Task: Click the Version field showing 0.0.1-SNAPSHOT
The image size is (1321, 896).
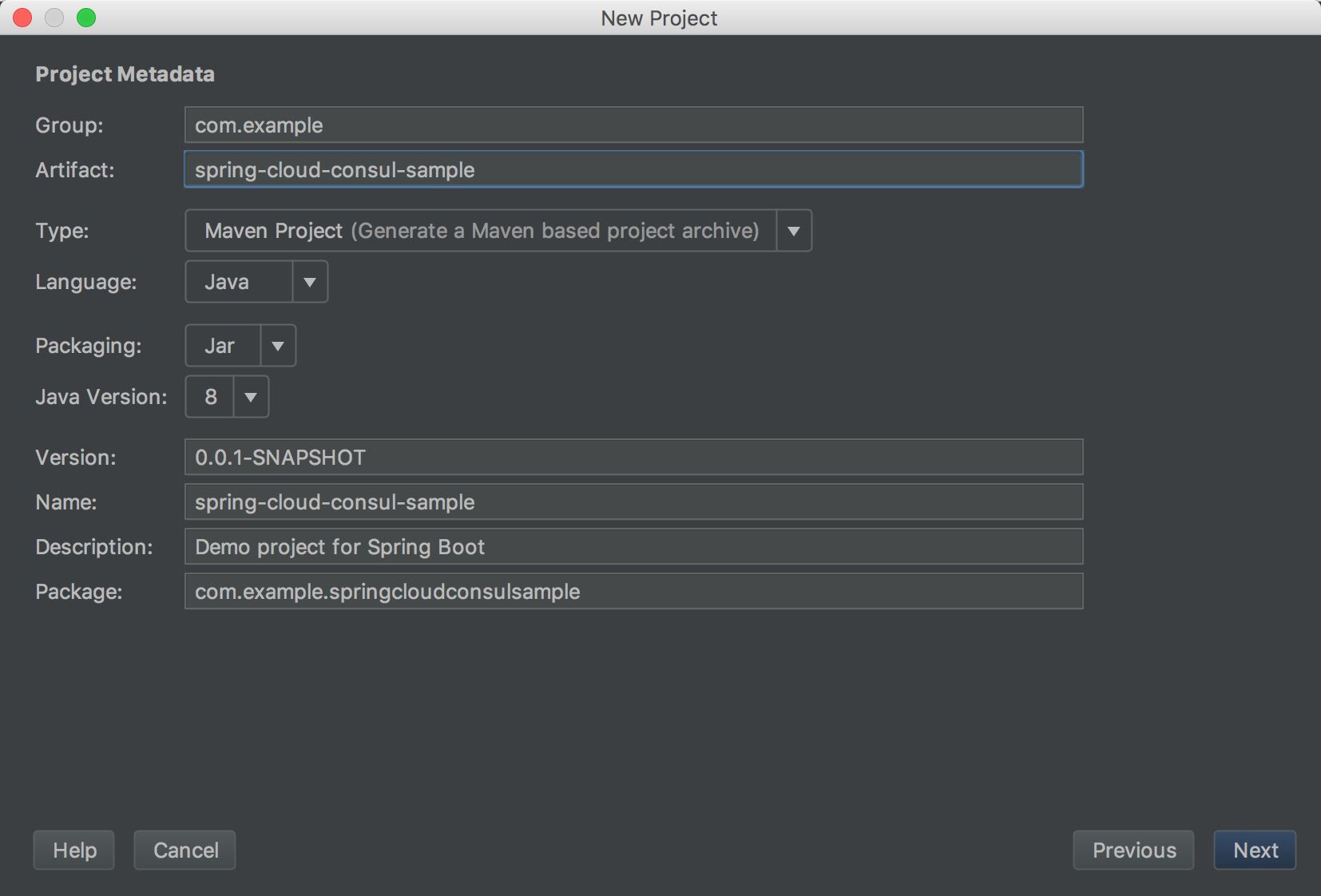Action: tap(633, 458)
